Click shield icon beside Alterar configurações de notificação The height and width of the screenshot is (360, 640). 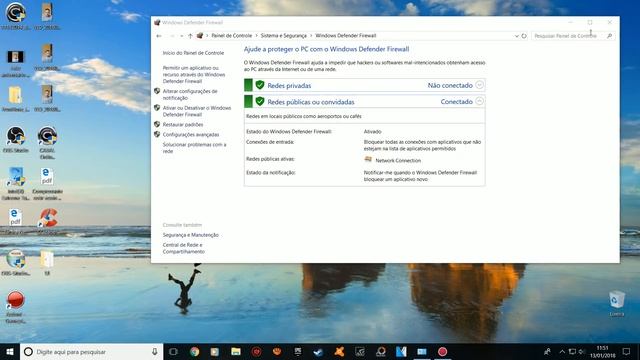157,91
